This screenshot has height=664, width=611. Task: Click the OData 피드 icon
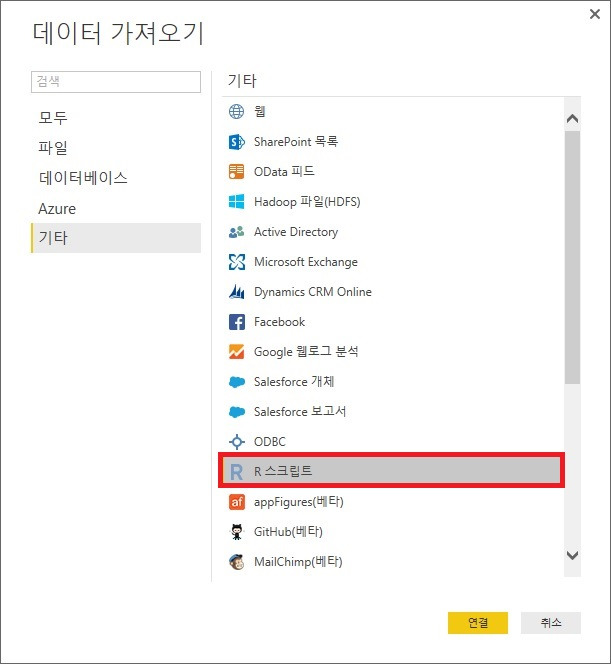(236, 172)
